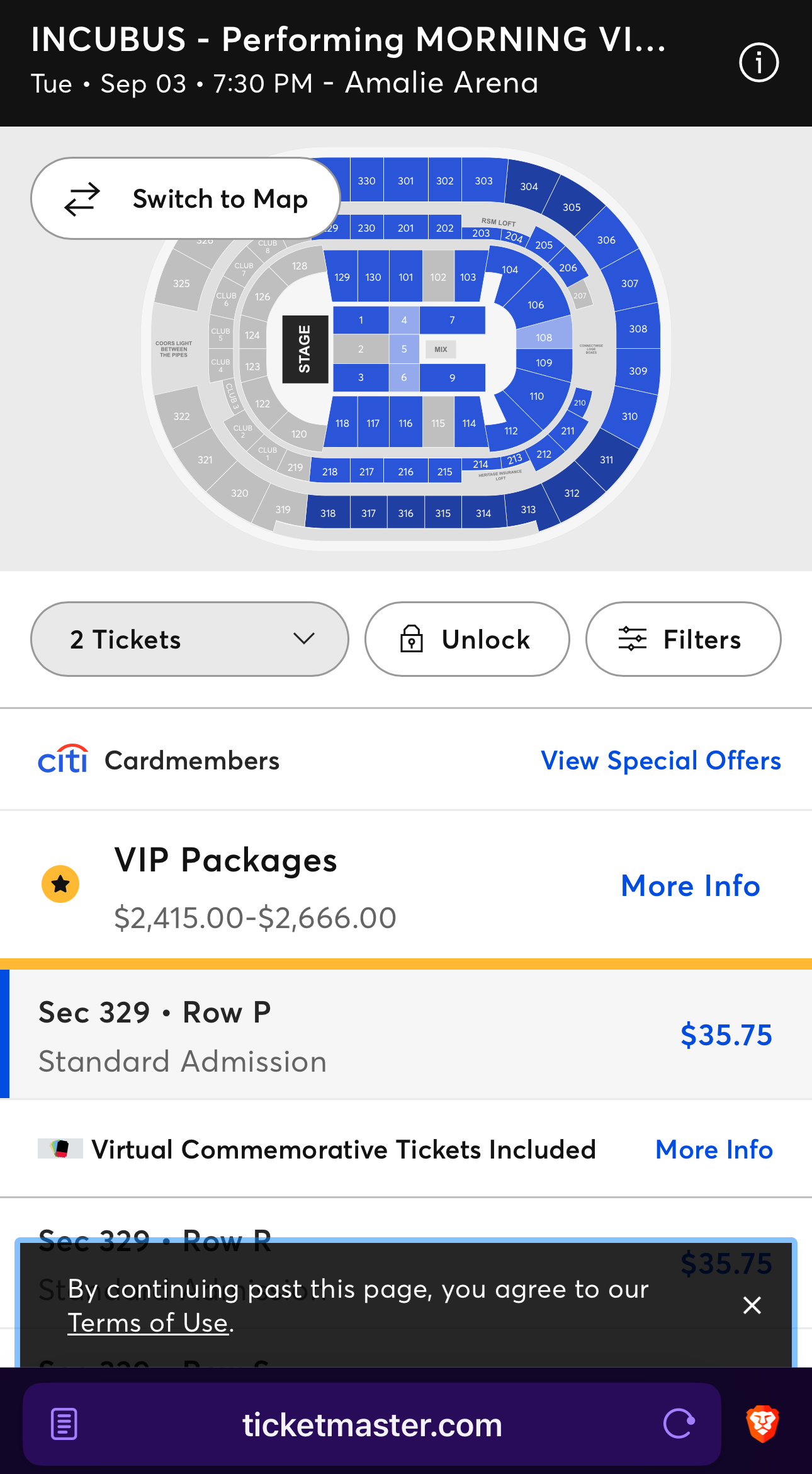Click the Brave shield icon
This screenshot has height=1474, width=812.
pyautogui.click(x=762, y=1424)
